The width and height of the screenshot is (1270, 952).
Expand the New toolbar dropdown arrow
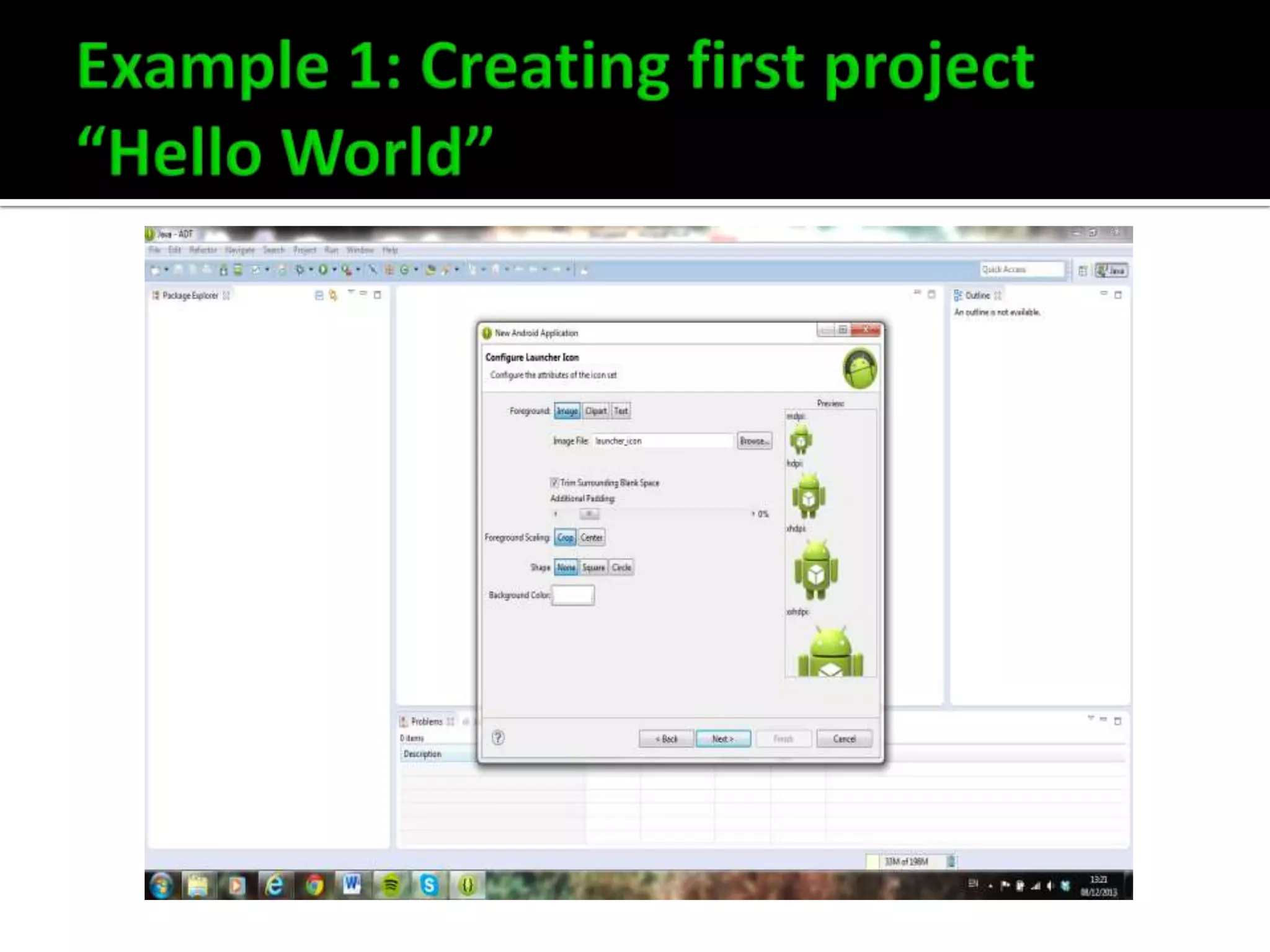pos(166,270)
